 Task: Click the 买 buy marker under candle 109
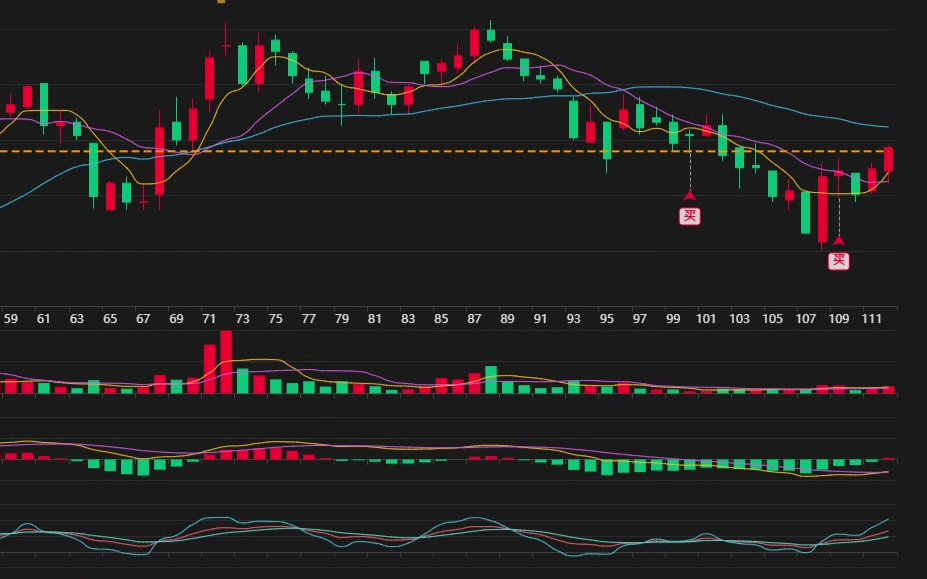coord(839,261)
